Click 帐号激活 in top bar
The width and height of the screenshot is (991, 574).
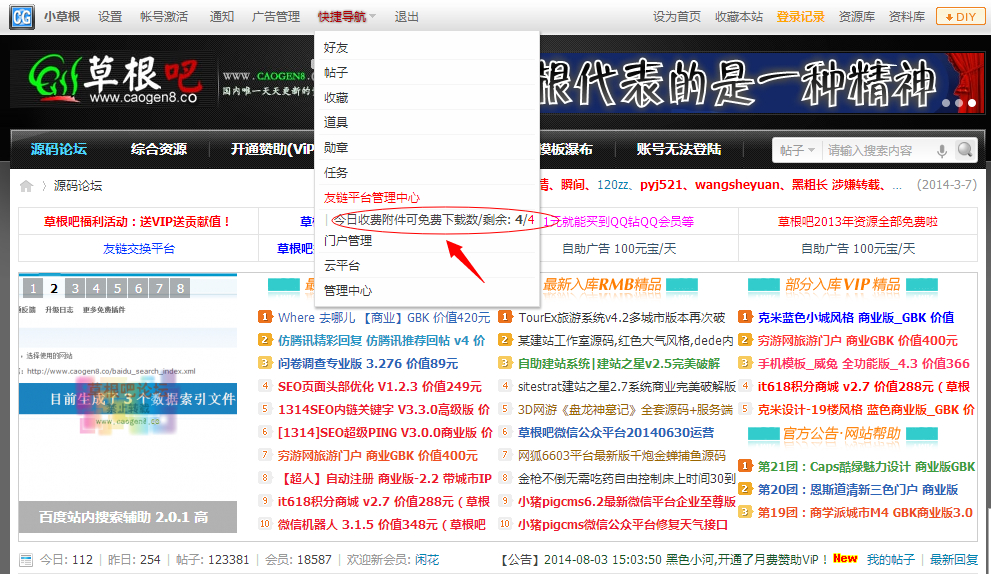[x=164, y=16]
